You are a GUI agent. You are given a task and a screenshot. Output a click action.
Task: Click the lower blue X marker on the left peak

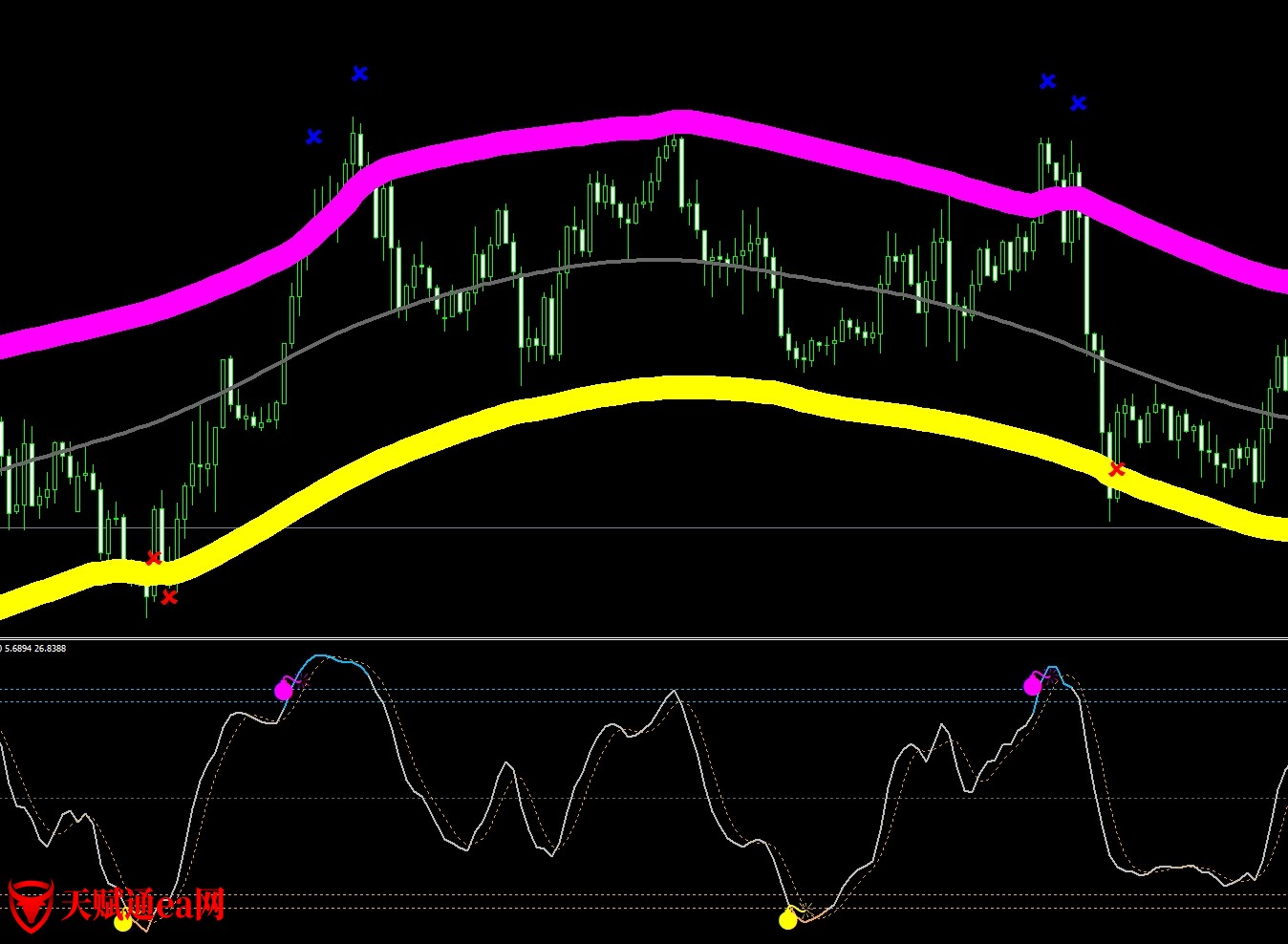click(x=313, y=137)
